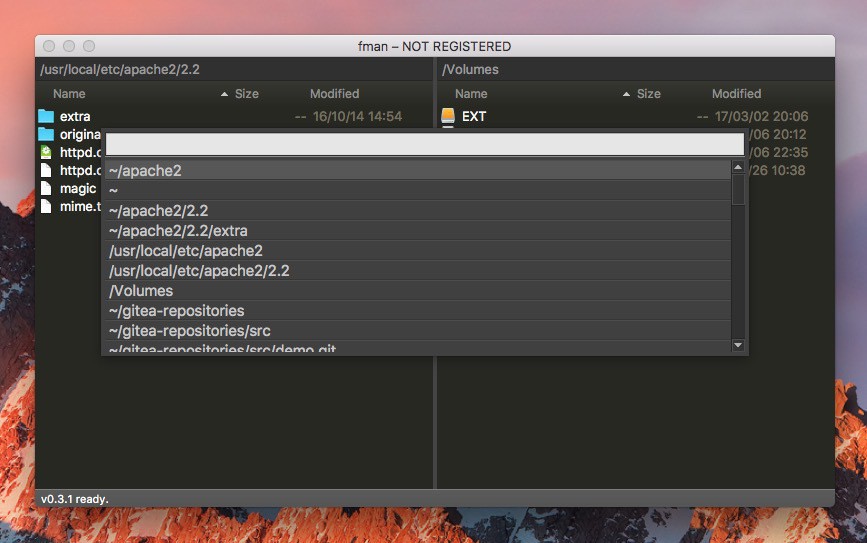867x543 pixels.
Task: Choose the /Volumes suggestion
Action: point(419,290)
